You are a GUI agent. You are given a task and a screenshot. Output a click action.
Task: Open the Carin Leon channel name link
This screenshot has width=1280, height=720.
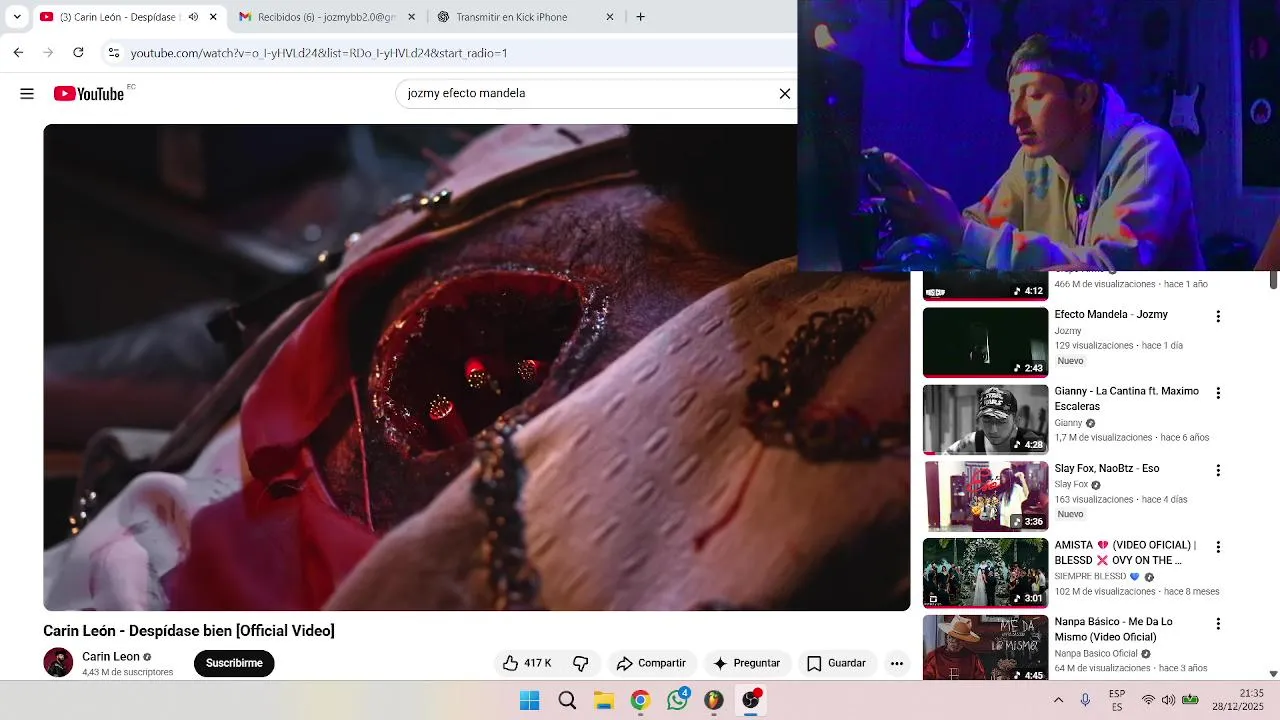(x=111, y=657)
